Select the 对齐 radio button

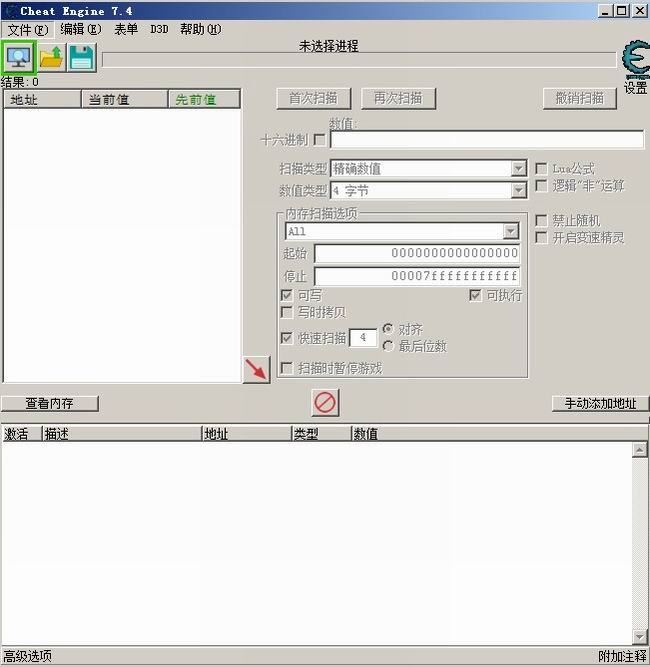(x=388, y=329)
